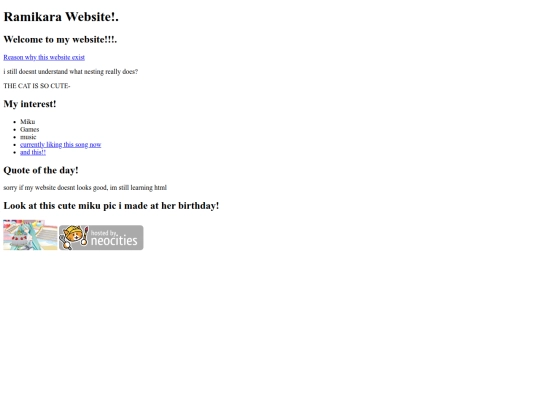Click the "Ramikara Website!." main heading
540x405 pixels.
[61, 17]
